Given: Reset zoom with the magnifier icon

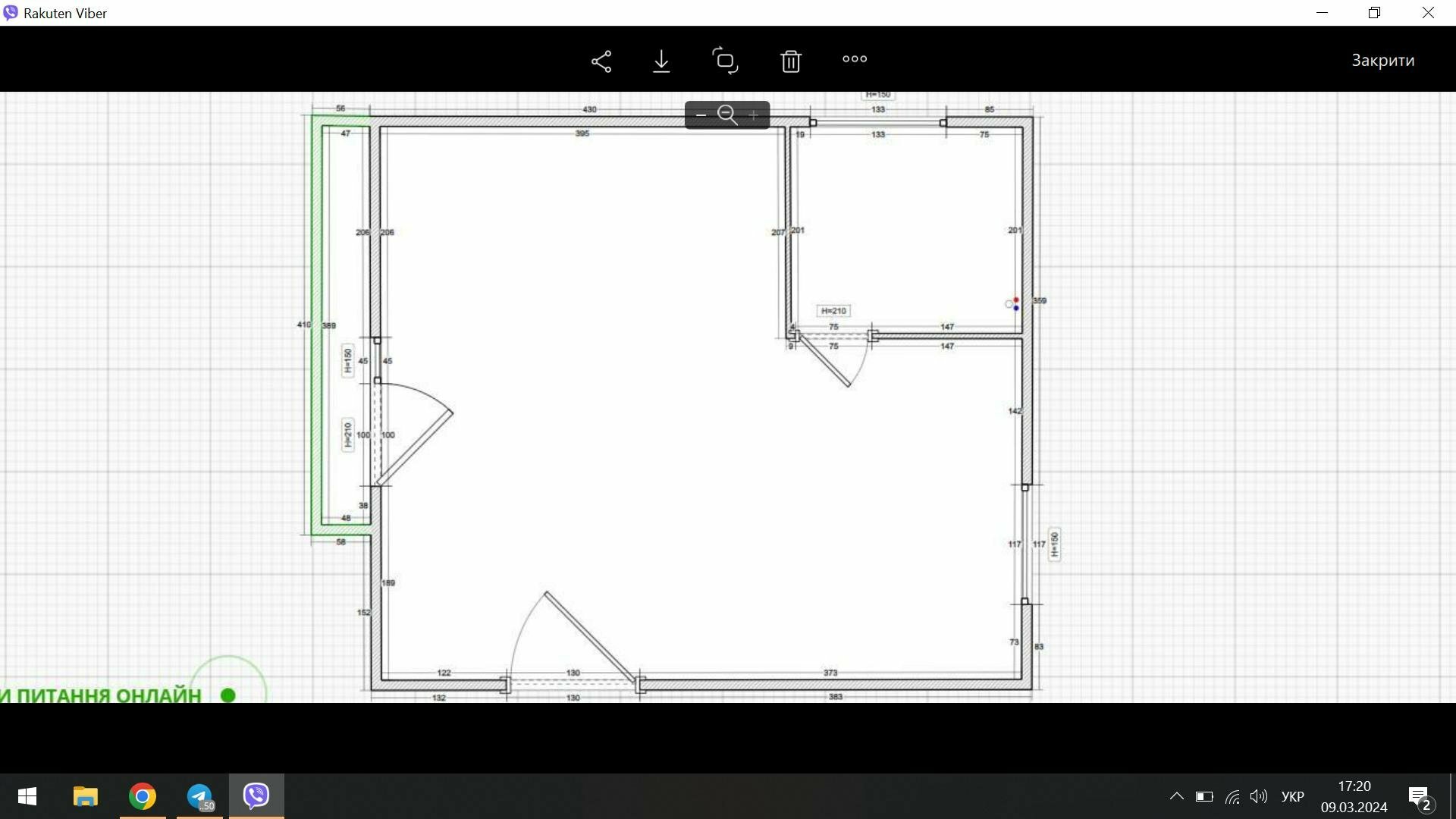Looking at the screenshot, I should click(x=727, y=115).
